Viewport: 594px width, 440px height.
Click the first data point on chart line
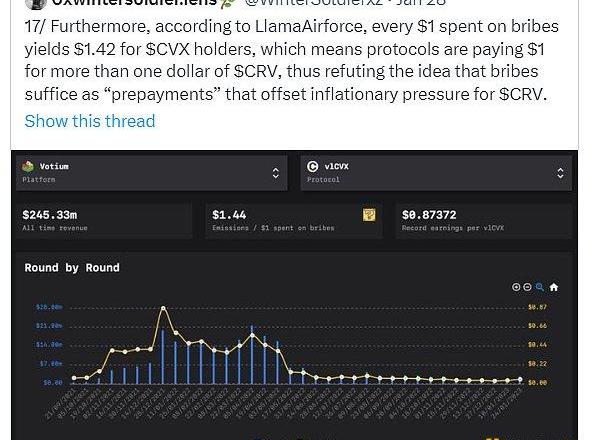74,378
